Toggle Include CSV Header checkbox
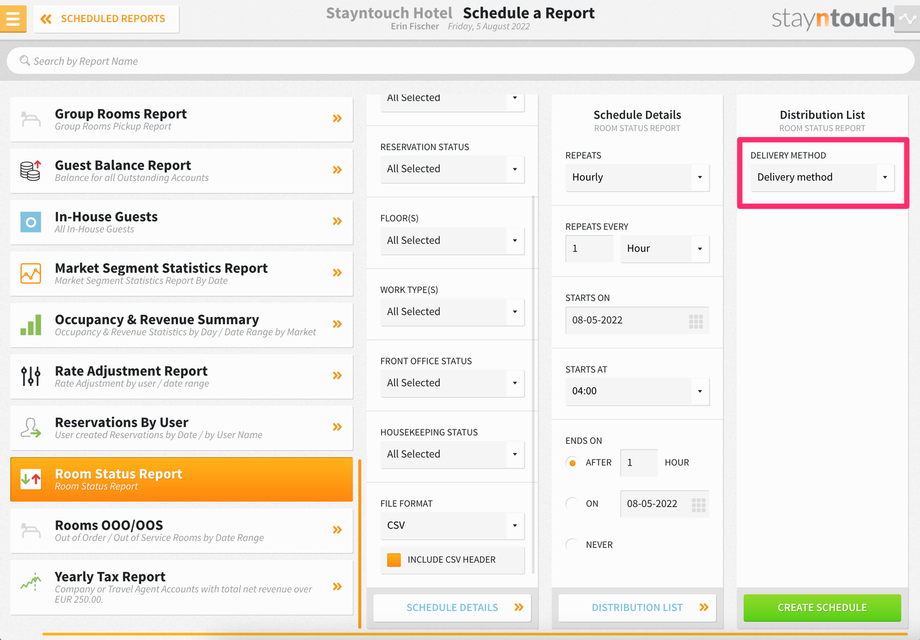Screen dimensions: 920x640 [394, 560]
